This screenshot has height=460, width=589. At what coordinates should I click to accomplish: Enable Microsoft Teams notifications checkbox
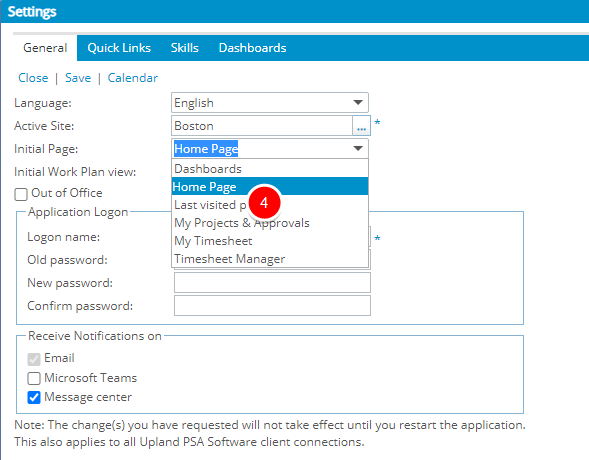(x=34, y=378)
